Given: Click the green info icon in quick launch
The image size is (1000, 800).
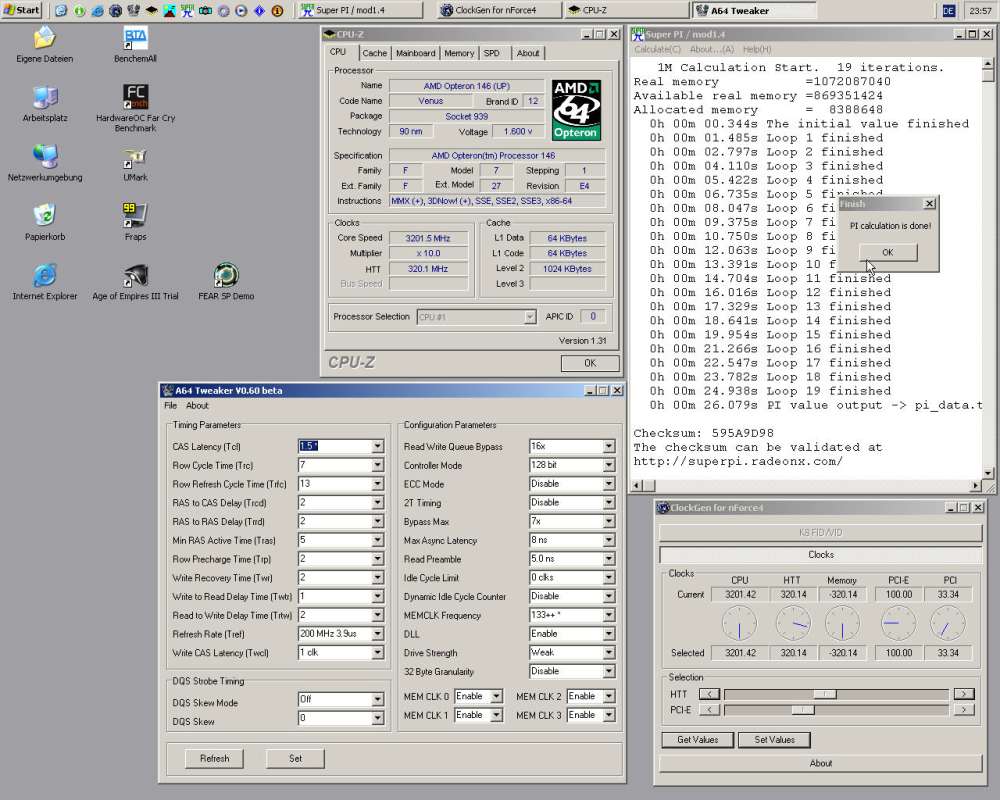Looking at the screenshot, I should coord(79,11).
